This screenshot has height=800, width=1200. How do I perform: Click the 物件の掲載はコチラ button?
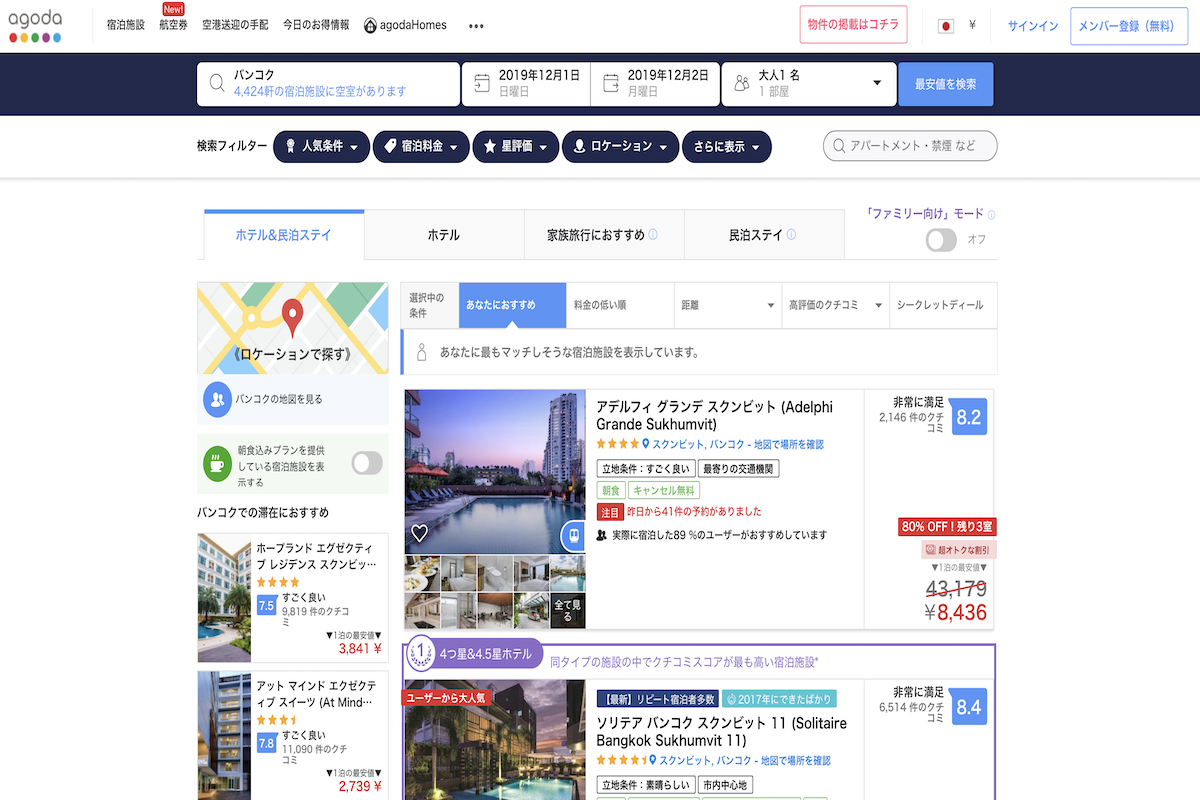[853, 25]
